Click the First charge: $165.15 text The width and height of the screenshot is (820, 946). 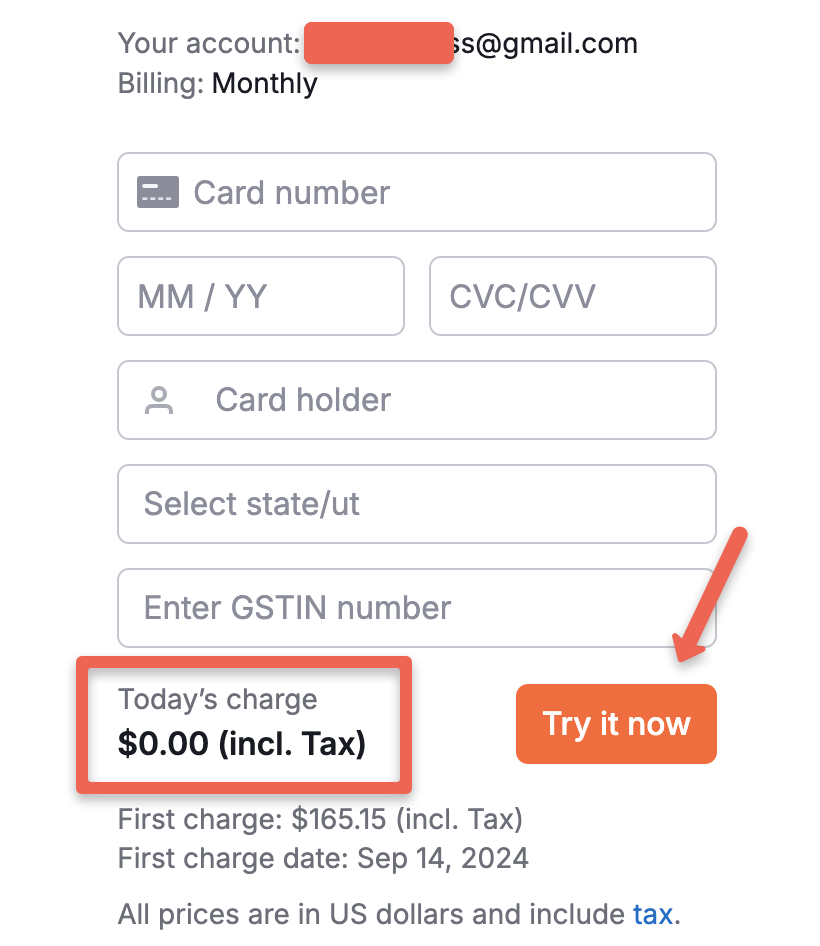coord(321,819)
